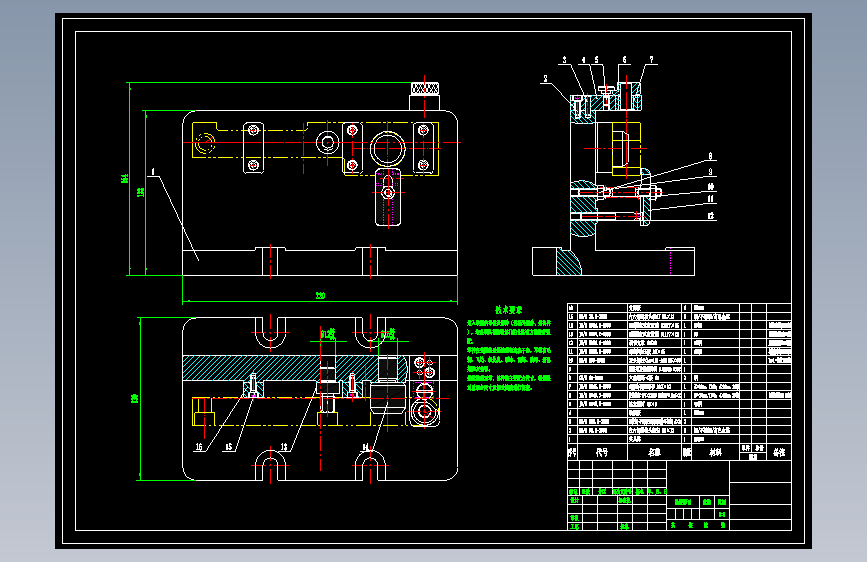867x562 pixels.
Task: Select part balloon number 6 in side view
Action: click(624, 60)
